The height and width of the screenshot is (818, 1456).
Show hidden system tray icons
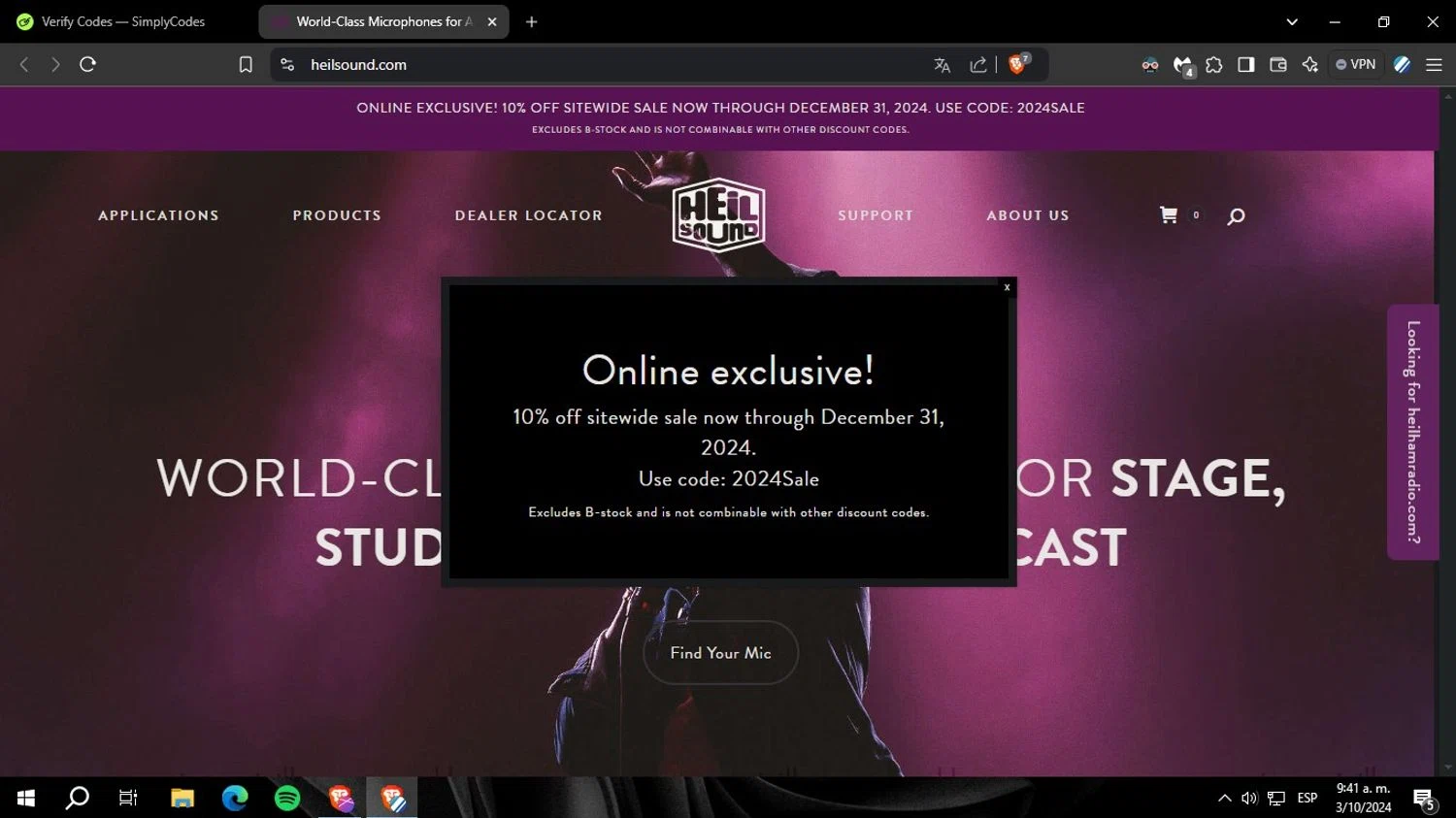1225,798
